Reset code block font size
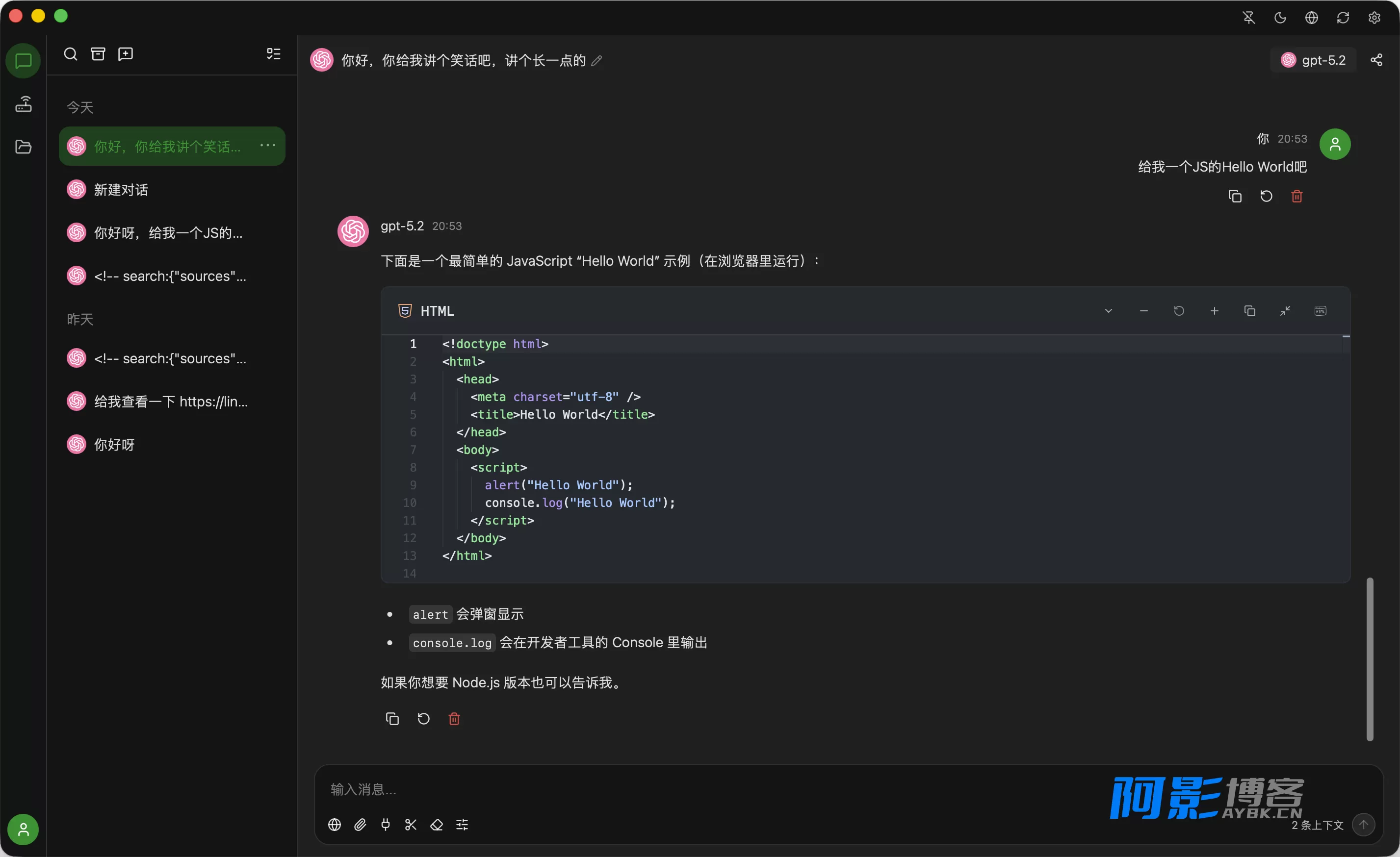 point(1179,311)
